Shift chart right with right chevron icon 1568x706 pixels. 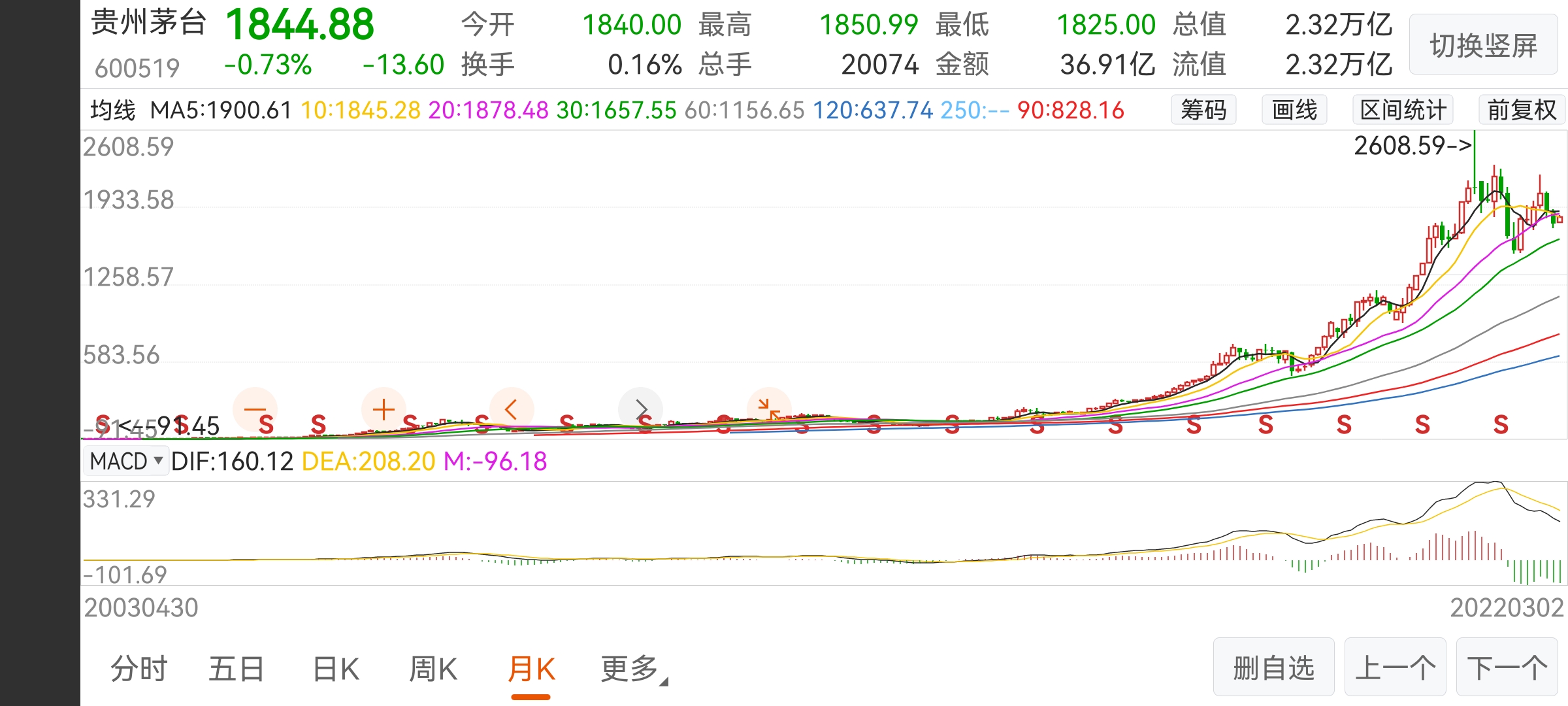(x=640, y=410)
